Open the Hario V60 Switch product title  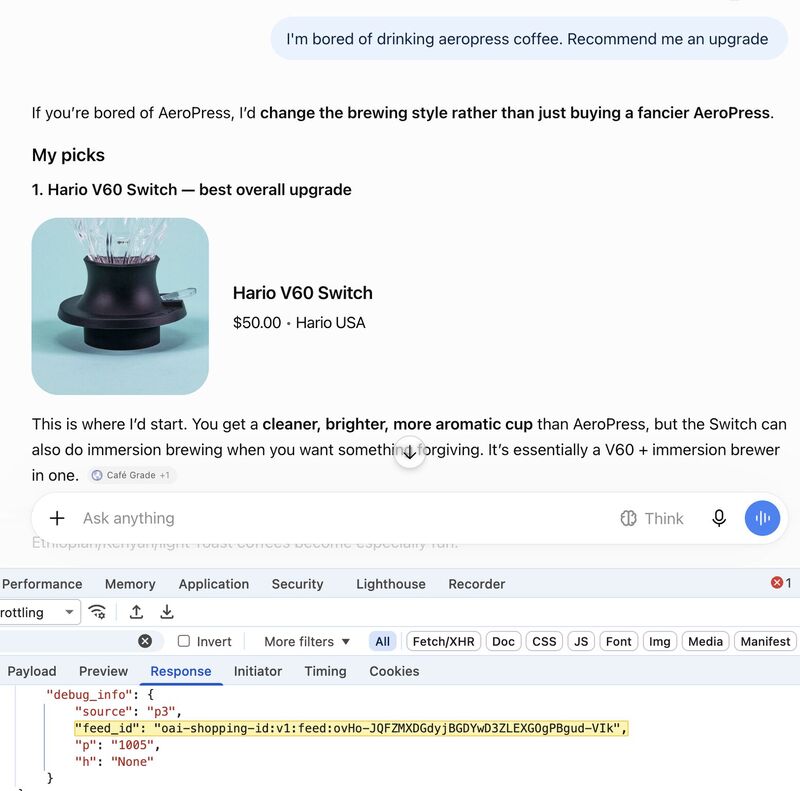[x=303, y=293]
